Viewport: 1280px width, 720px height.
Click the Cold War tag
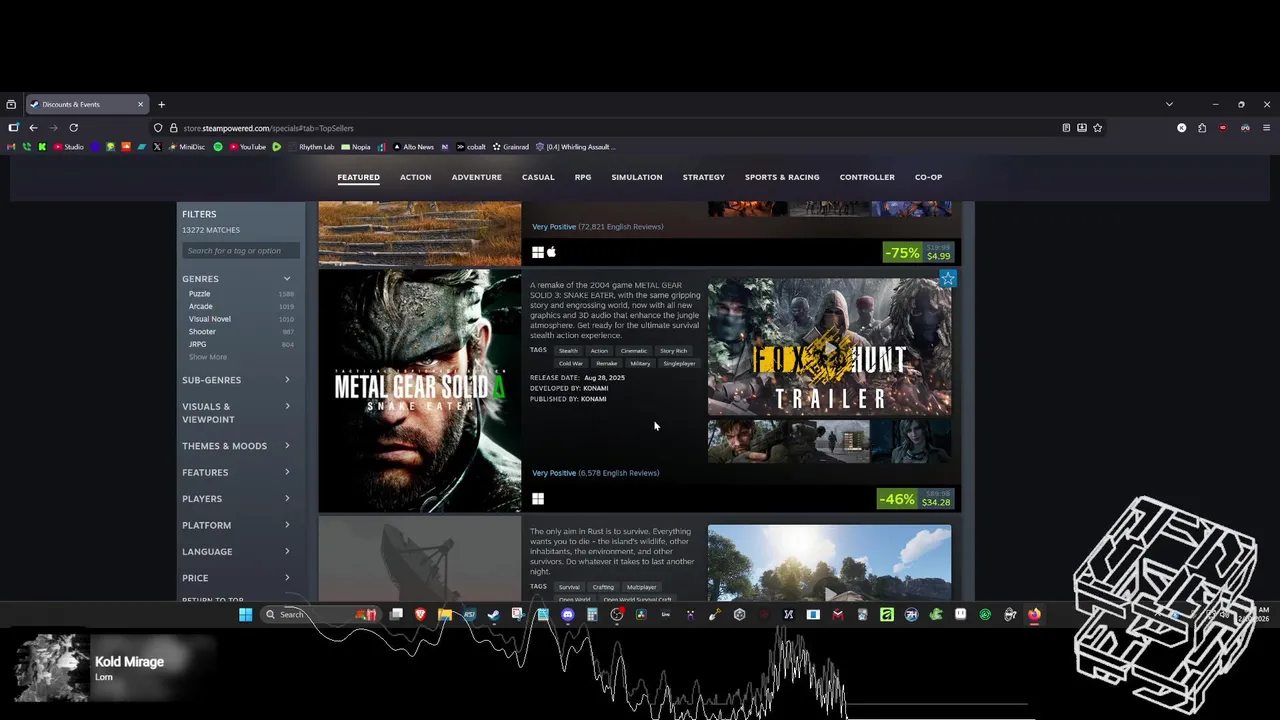[571, 363]
